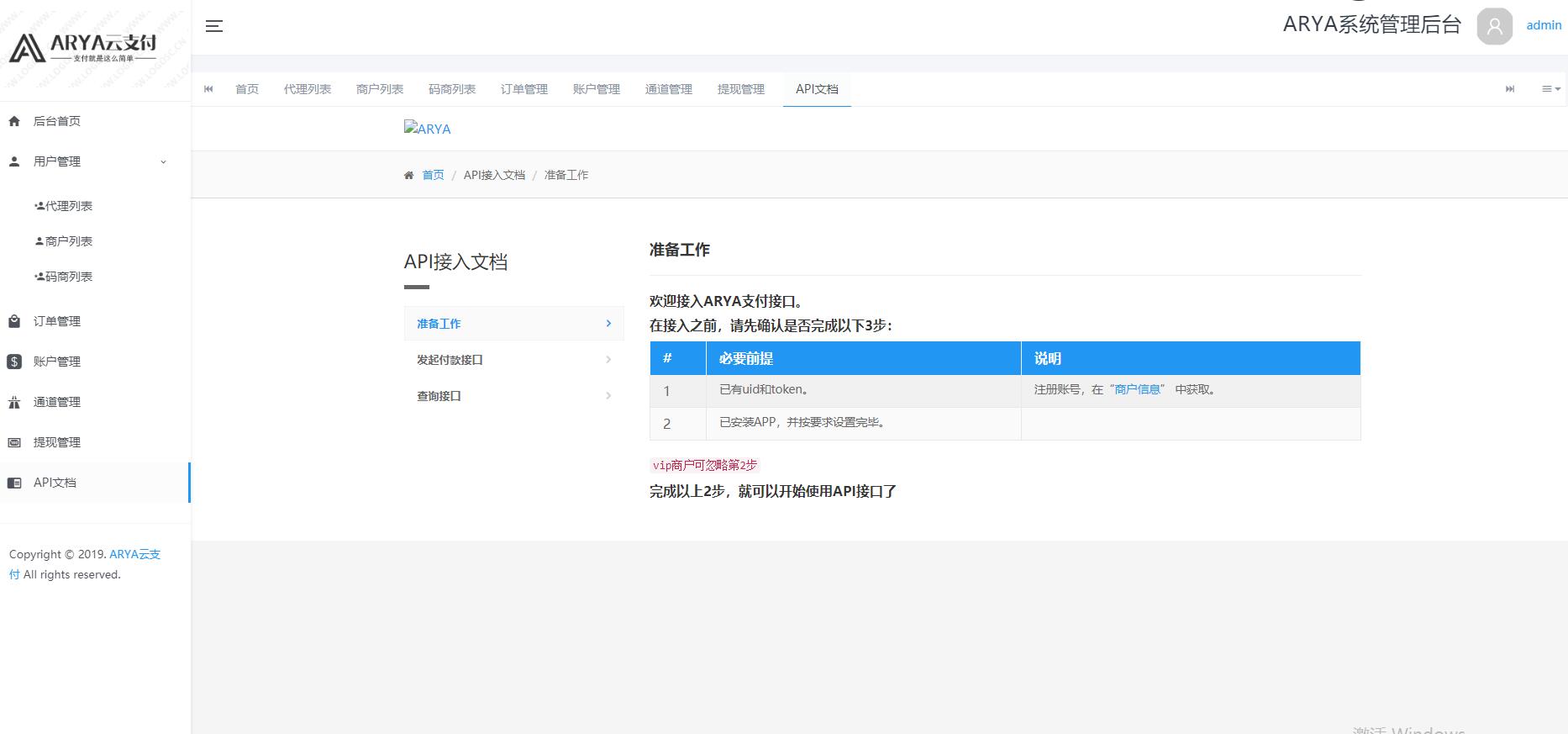
Task: Click the admin username link
Action: pos(1544,25)
